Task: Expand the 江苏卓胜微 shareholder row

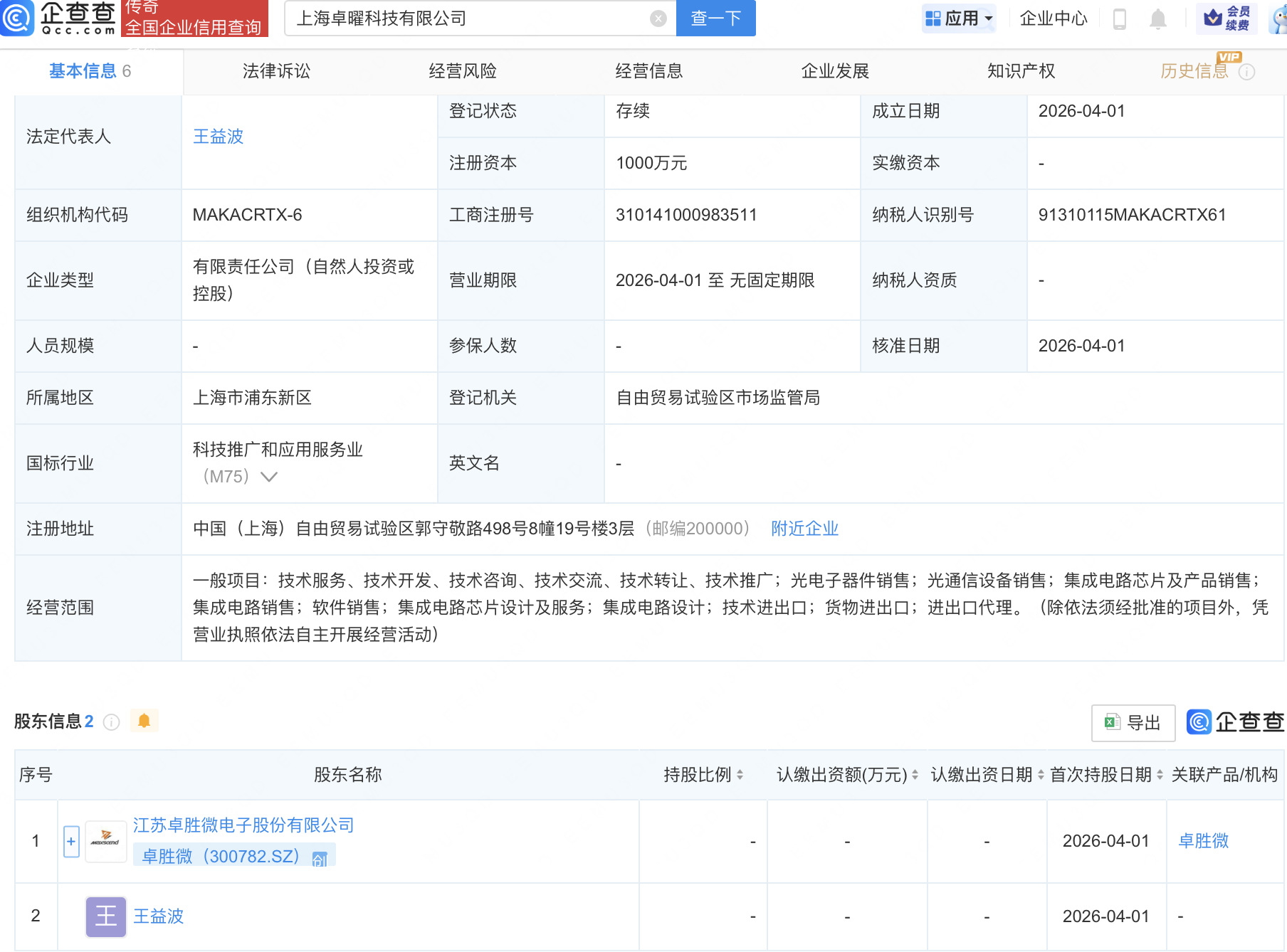Action: click(x=71, y=841)
